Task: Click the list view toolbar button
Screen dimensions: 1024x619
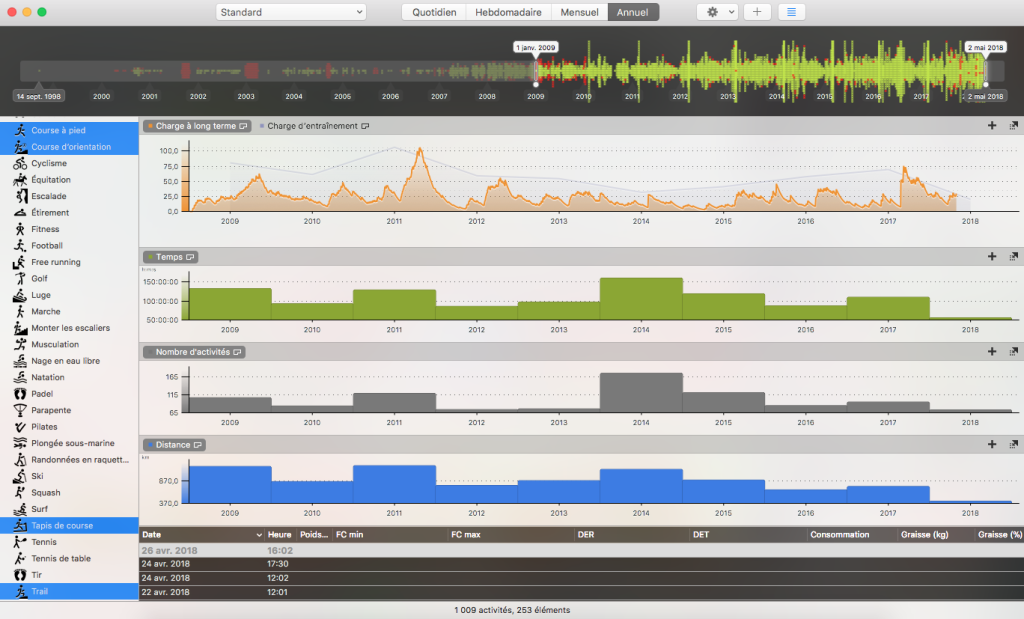Action: 791,12
